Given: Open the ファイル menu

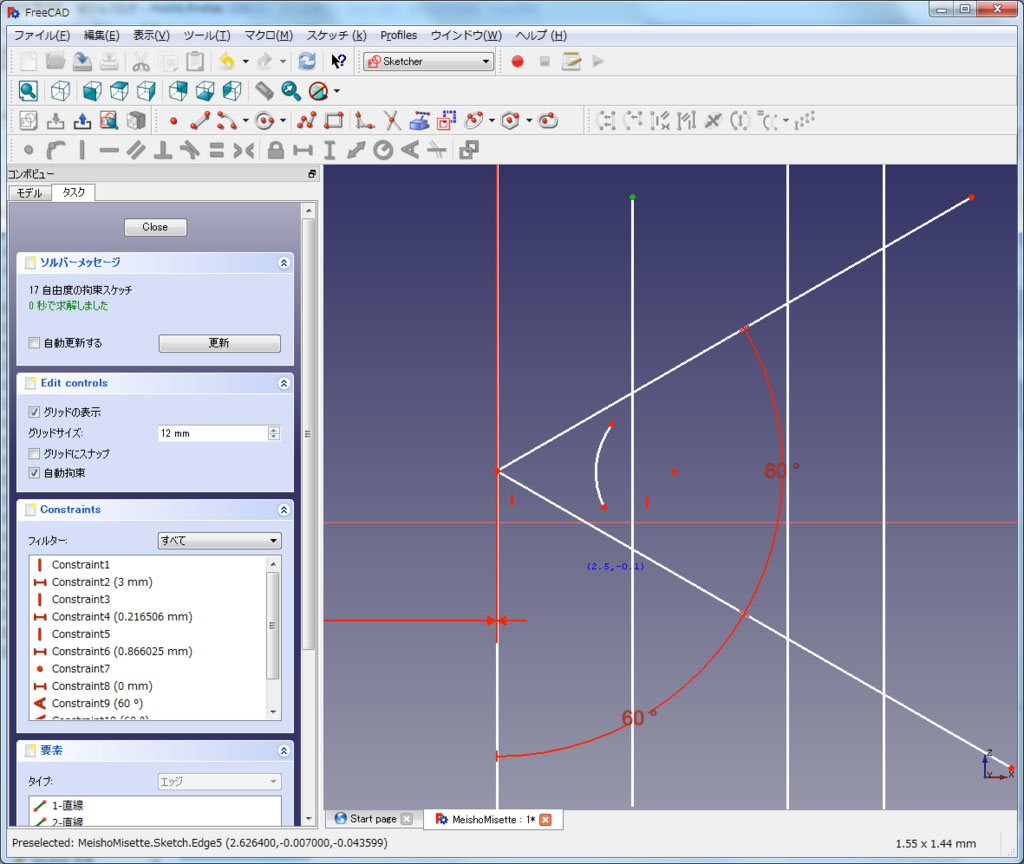Looking at the screenshot, I should coord(42,35).
